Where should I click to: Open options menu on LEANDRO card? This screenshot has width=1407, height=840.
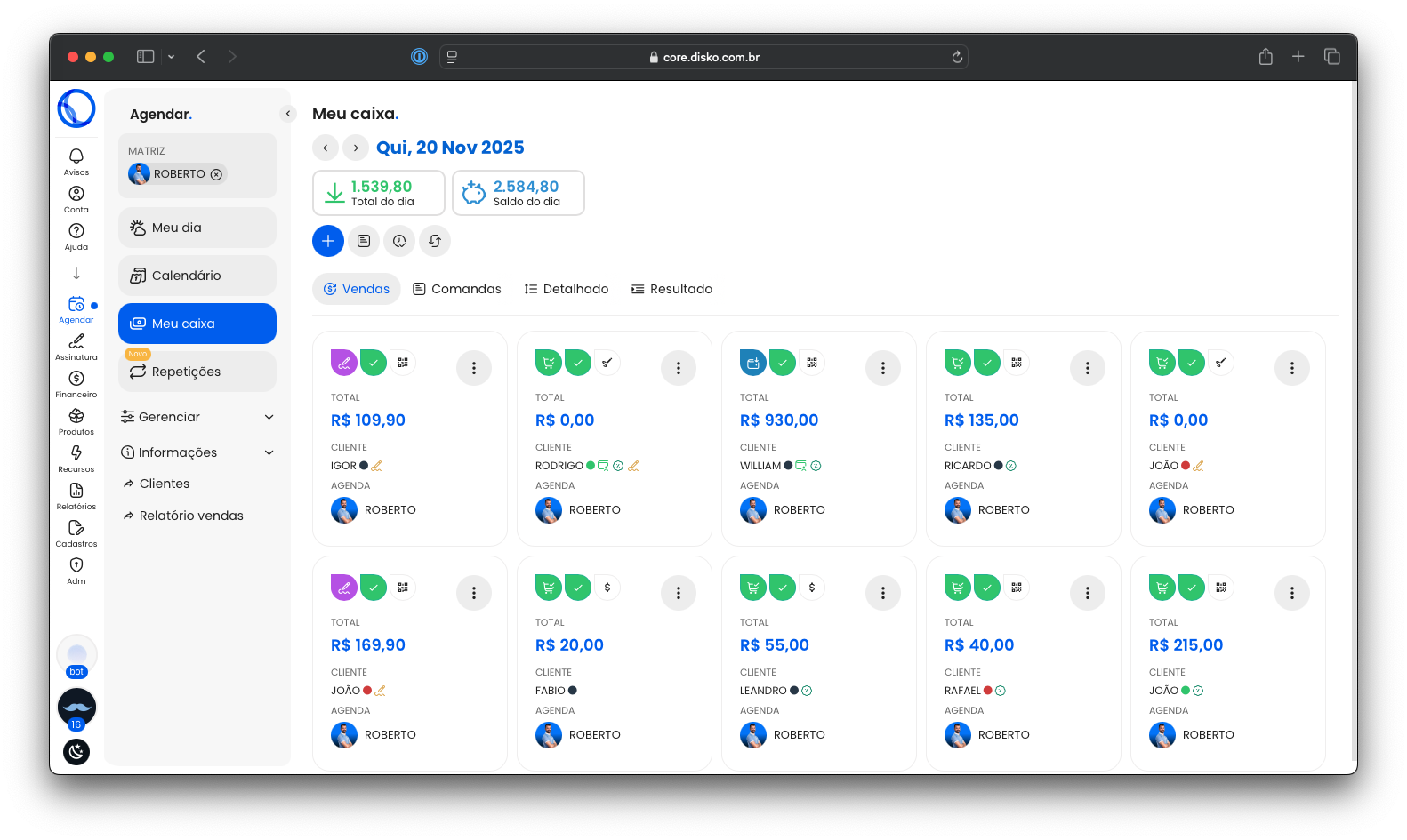click(883, 593)
